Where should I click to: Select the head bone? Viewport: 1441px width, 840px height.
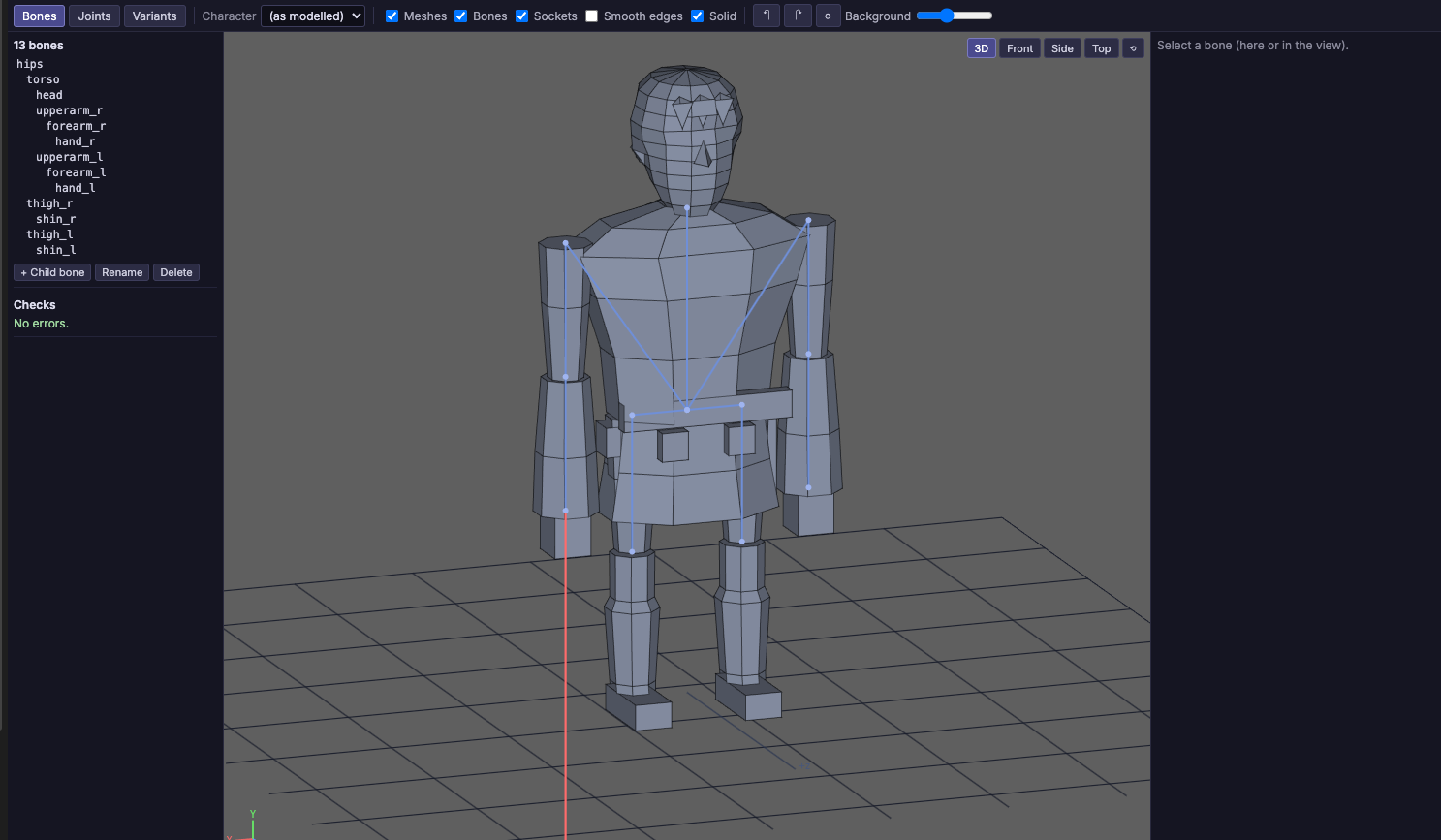point(49,95)
